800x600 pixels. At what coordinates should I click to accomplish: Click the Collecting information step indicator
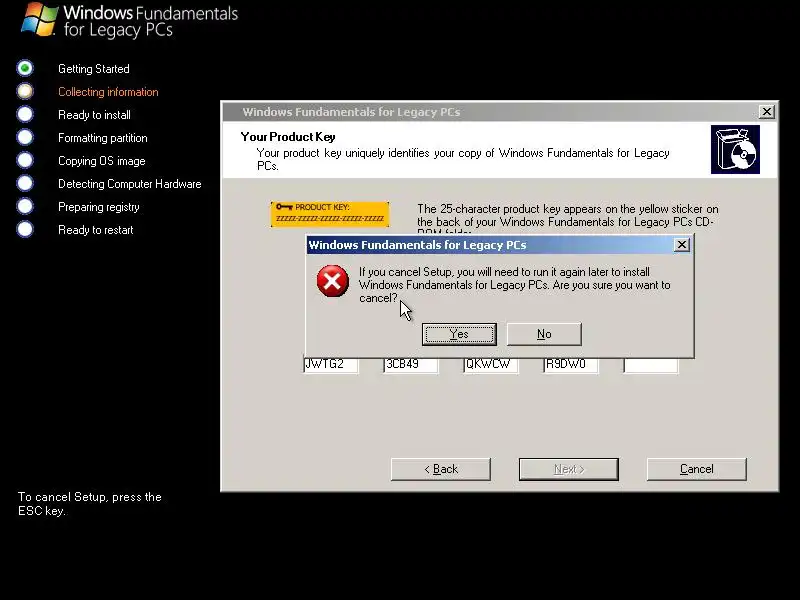pos(25,91)
